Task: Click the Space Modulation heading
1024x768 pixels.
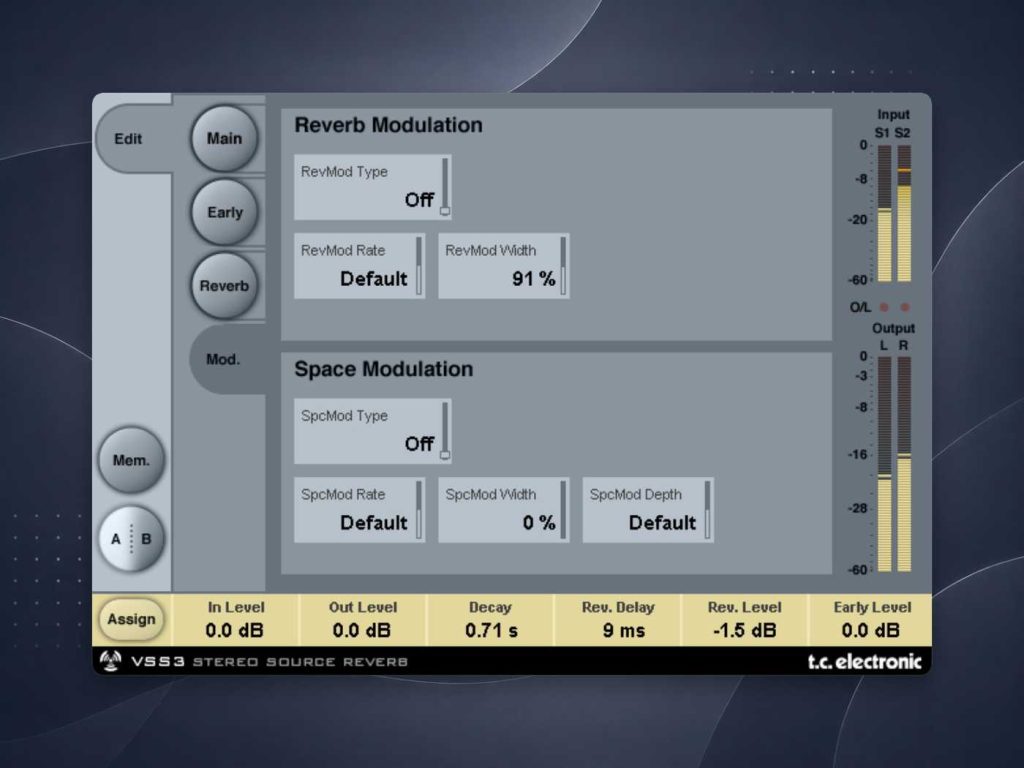Action: click(383, 369)
